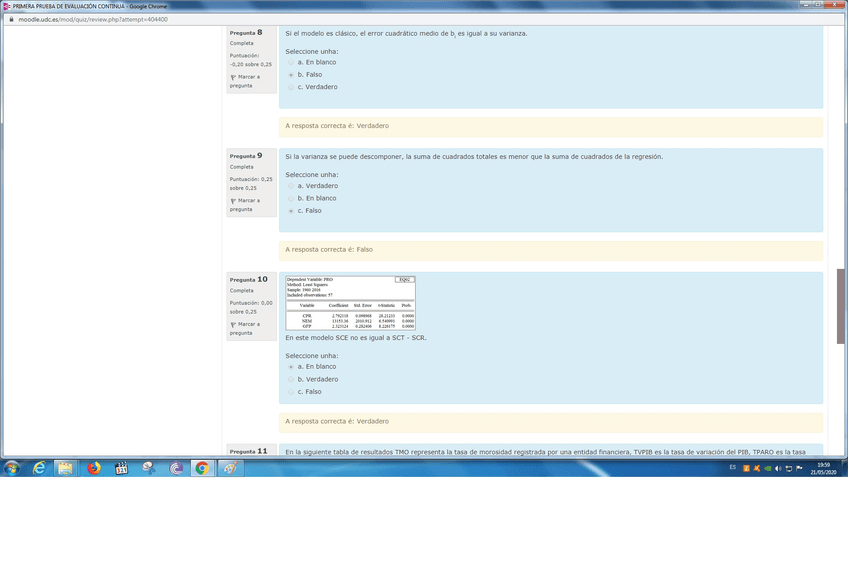Select 'En blanco' option for Pregunta 8
The image size is (848, 566).
coord(291,63)
